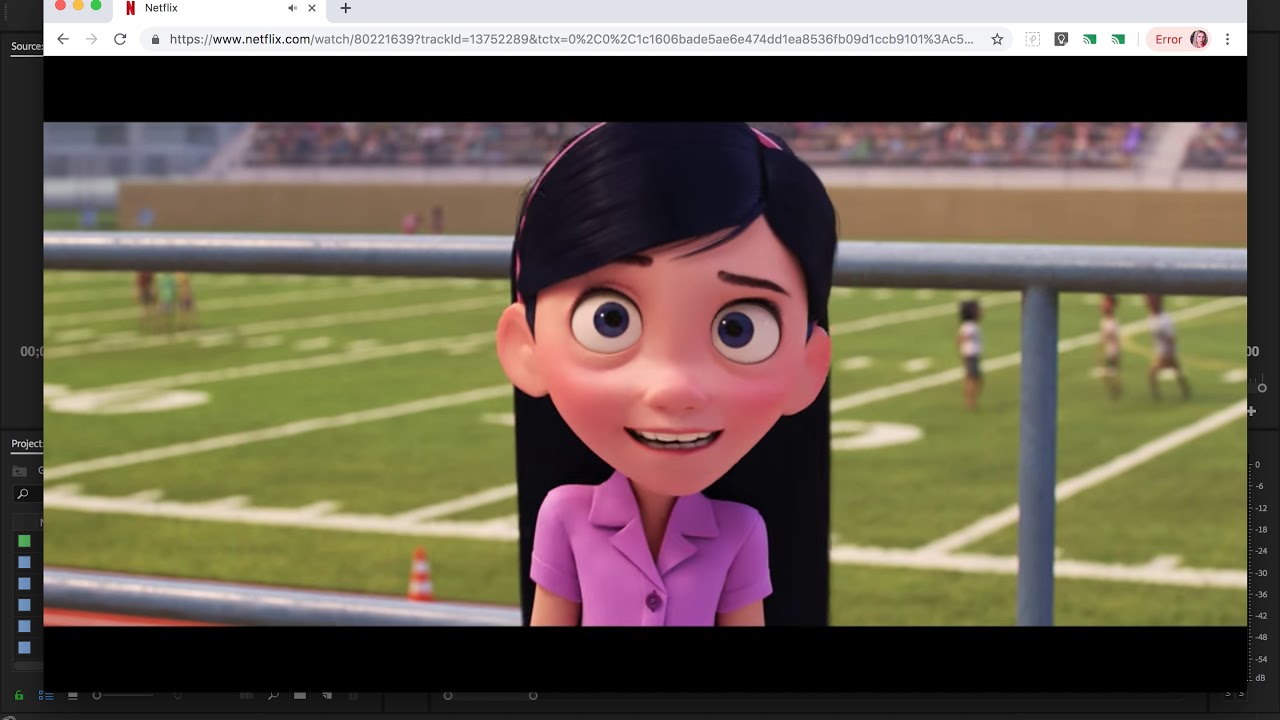
Task: Click the New Item icon in Project footer
Action: (x=326, y=695)
